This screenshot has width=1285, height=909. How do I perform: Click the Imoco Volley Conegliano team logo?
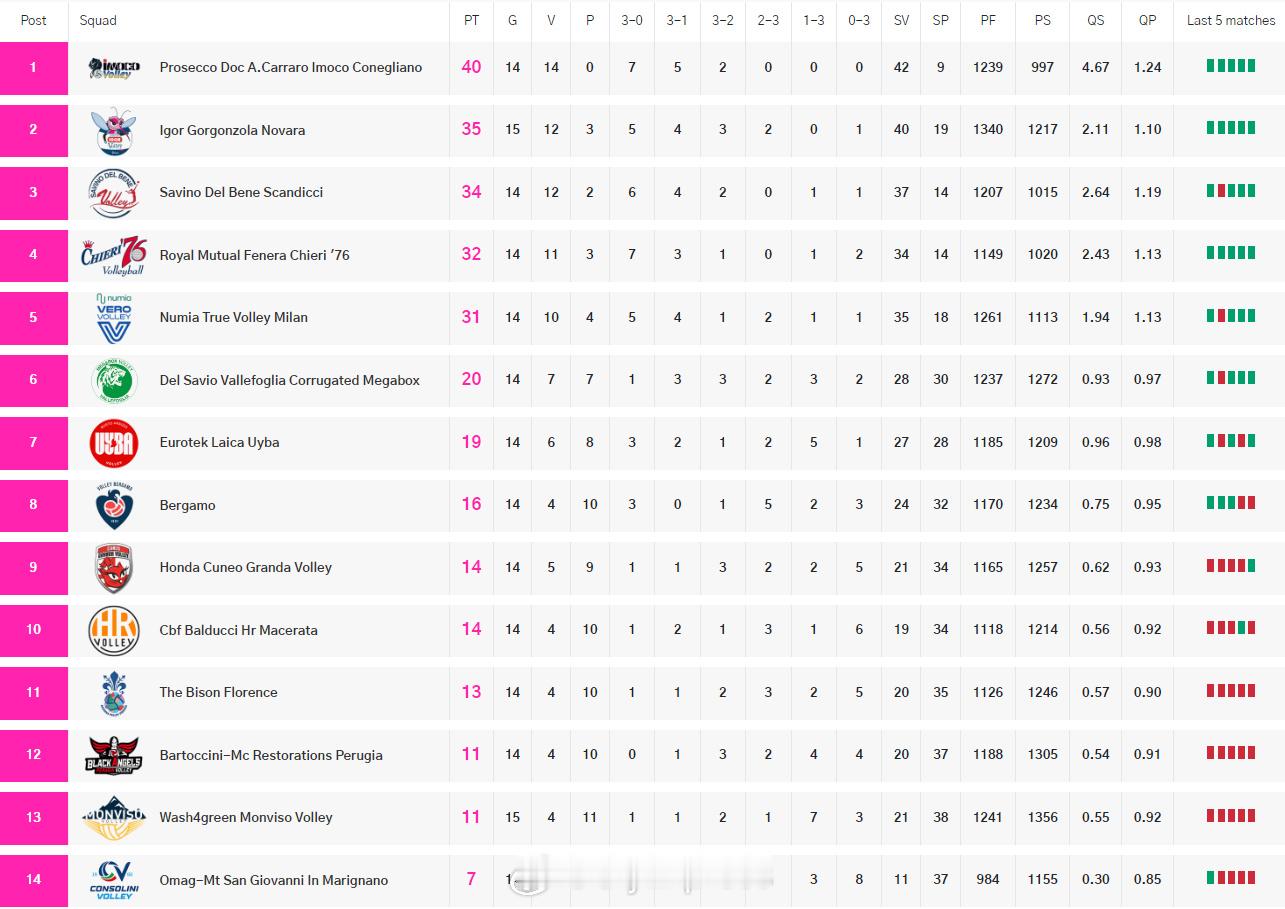point(114,68)
